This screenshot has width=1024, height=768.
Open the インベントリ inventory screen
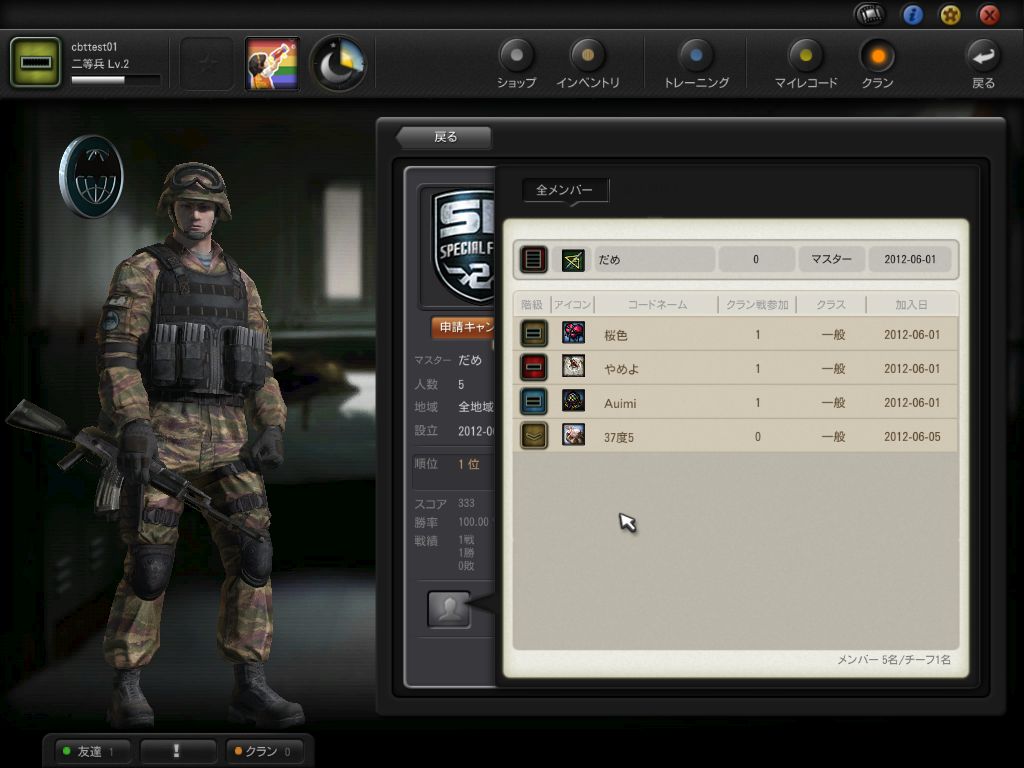(x=587, y=56)
